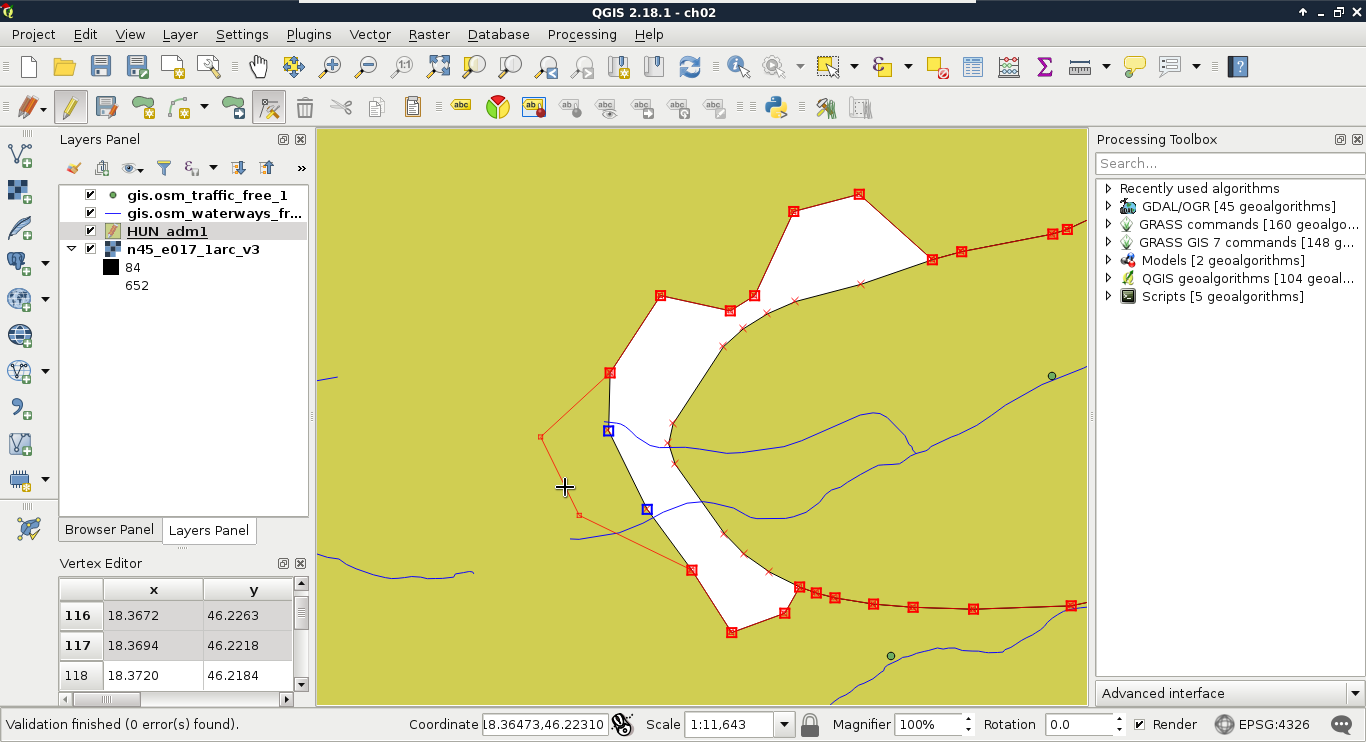Click the EPSG:4326 CRS button

coord(1262,725)
